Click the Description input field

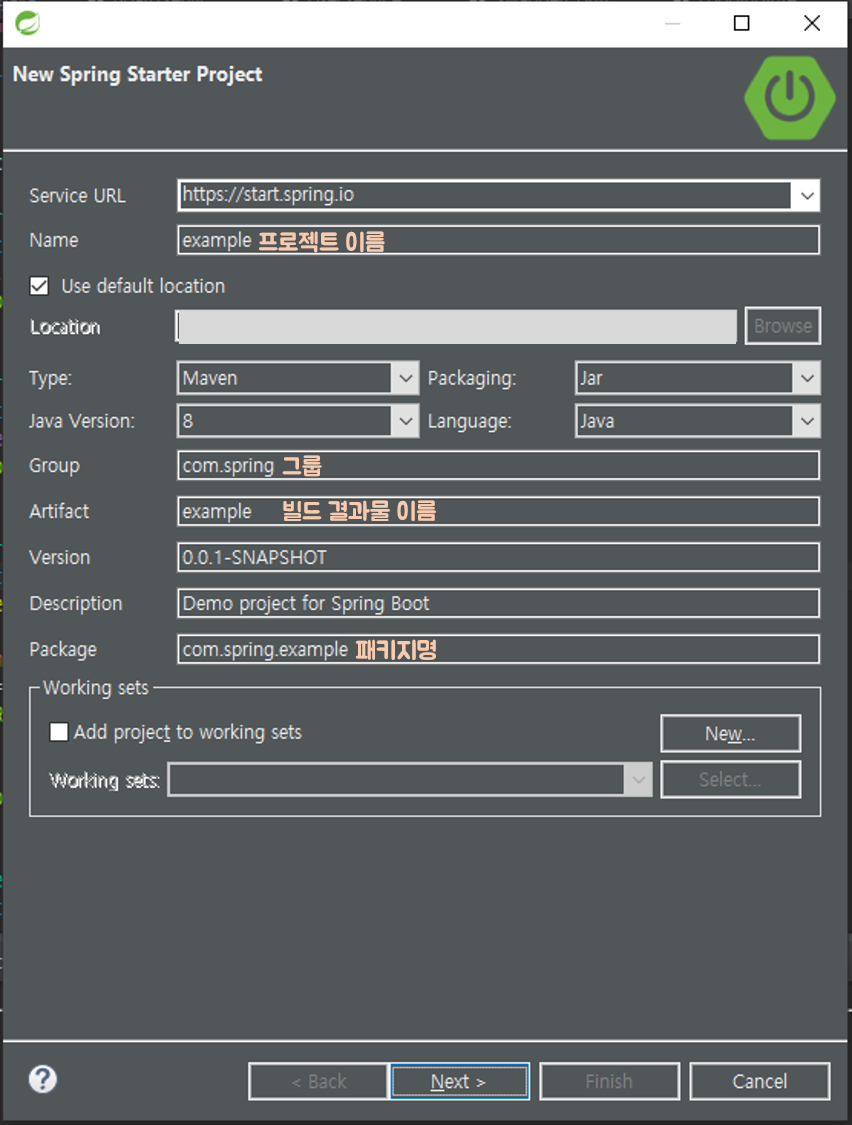[498, 603]
